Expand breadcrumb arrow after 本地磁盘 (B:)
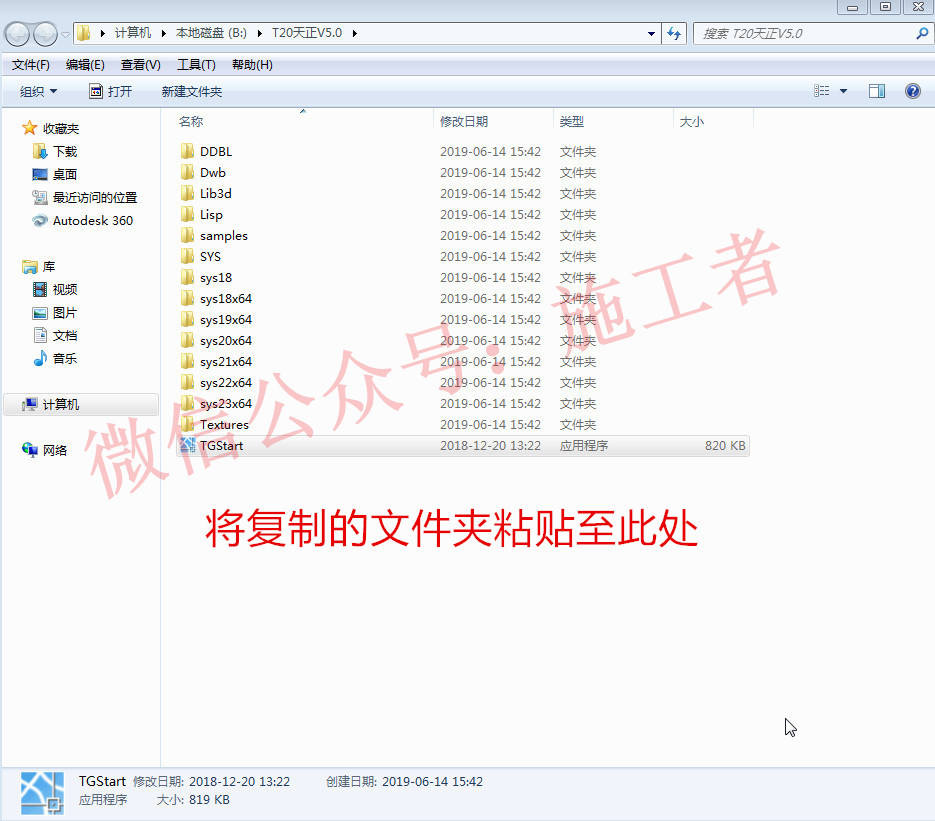This screenshot has width=935, height=821. (260, 33)
